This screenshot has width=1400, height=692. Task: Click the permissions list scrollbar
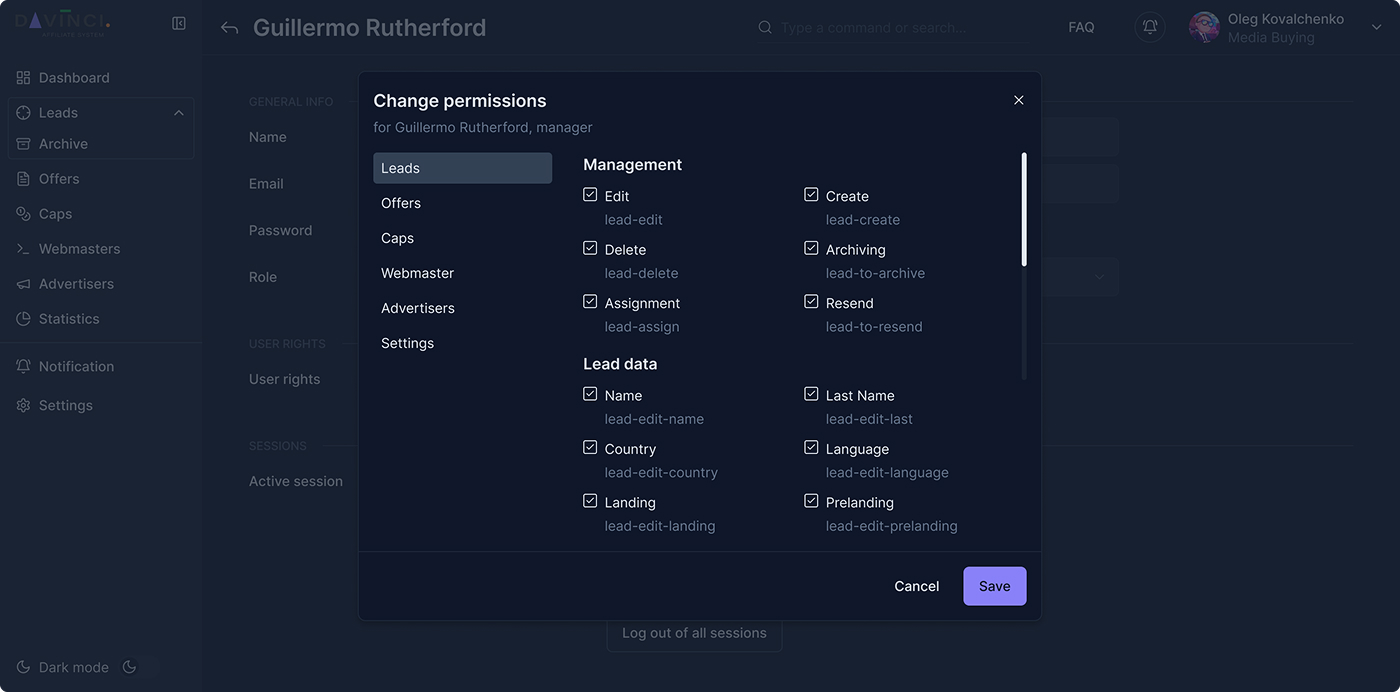(1023, 210)
